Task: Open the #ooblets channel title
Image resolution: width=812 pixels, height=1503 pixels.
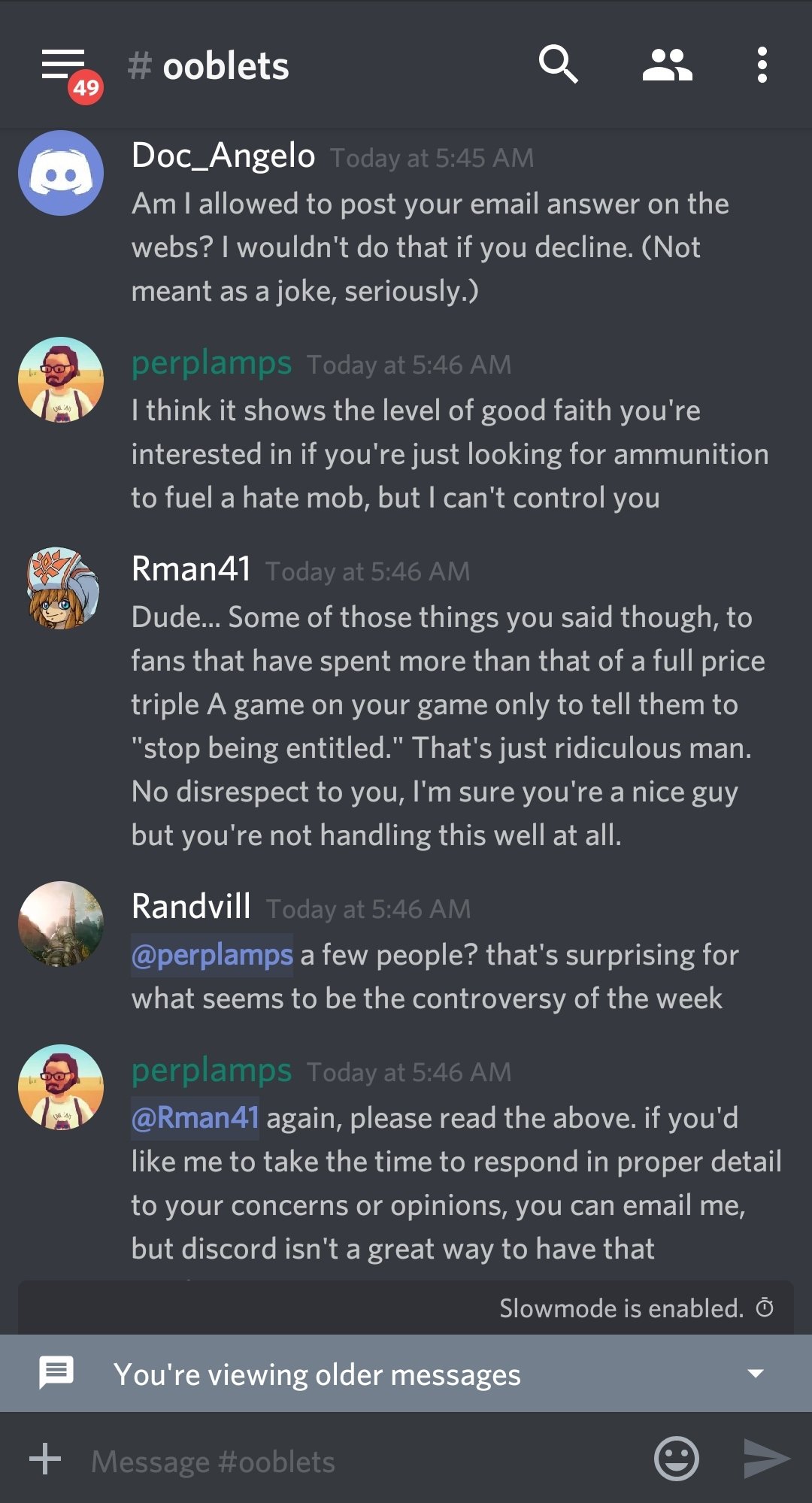Action: pos(208,66)
